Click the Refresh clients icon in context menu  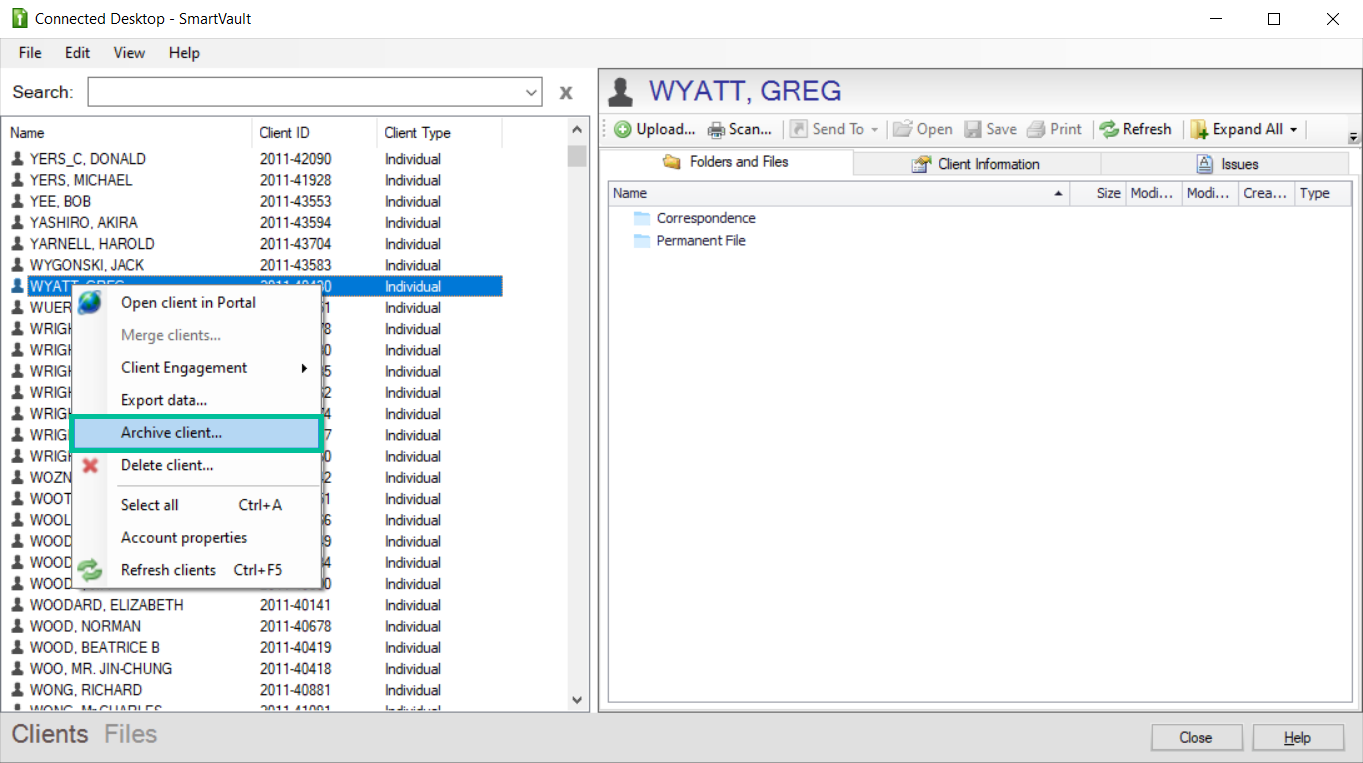(x=89, y=569)
